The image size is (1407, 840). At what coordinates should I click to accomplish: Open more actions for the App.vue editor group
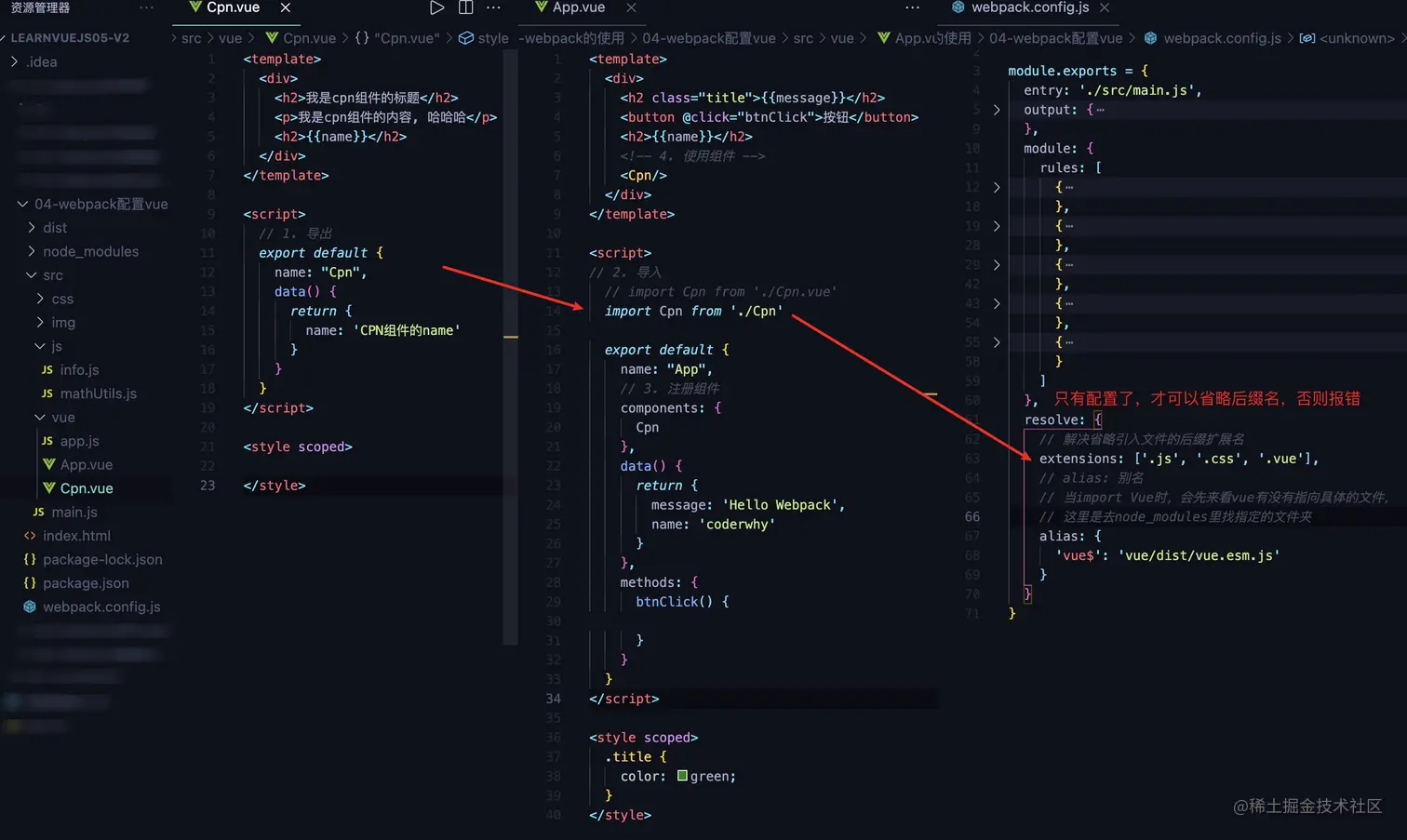(912, 7)
